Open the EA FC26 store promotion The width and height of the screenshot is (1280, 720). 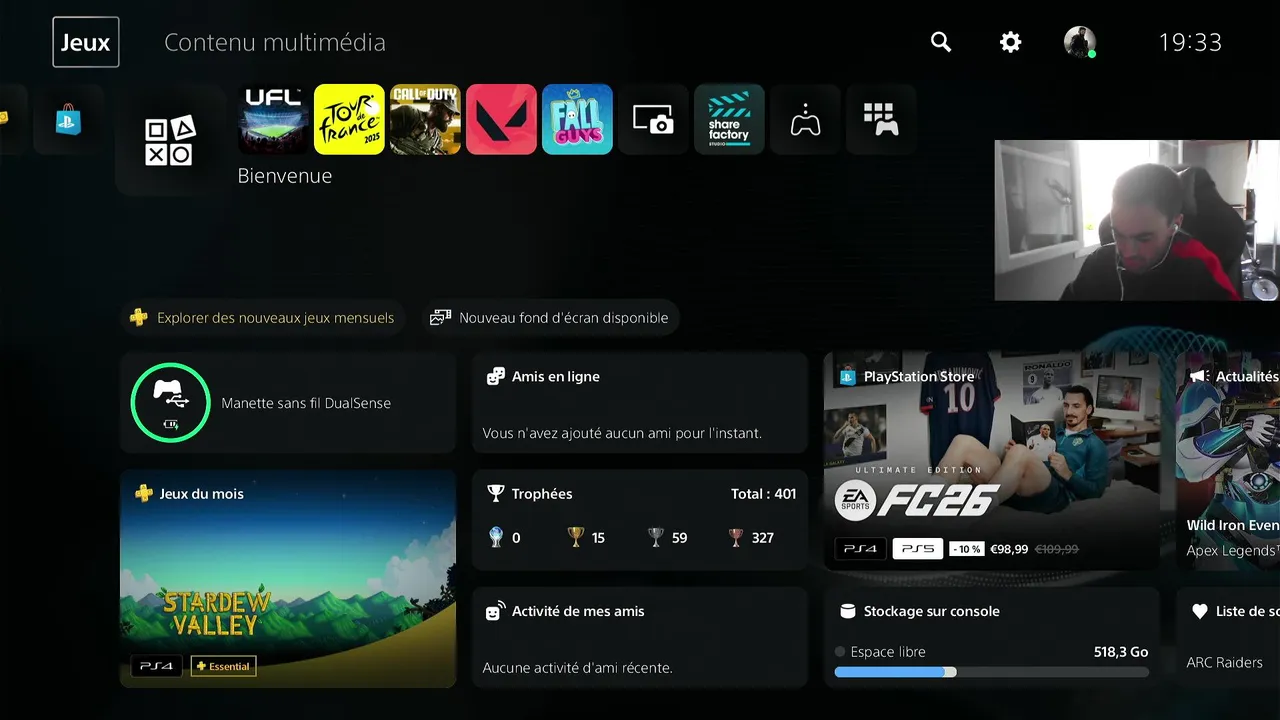(992, 461)
